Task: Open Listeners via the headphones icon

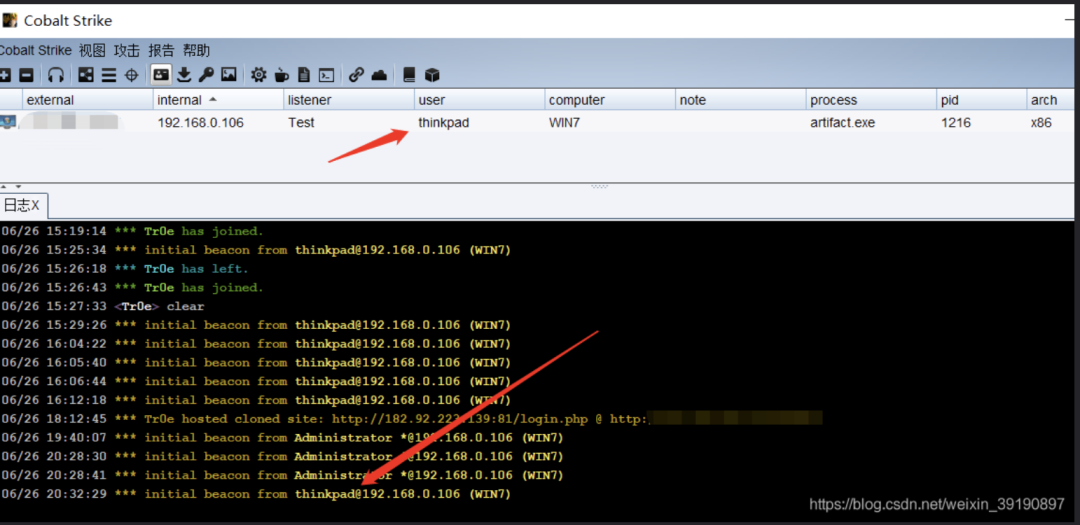Action: coord(56,74)
